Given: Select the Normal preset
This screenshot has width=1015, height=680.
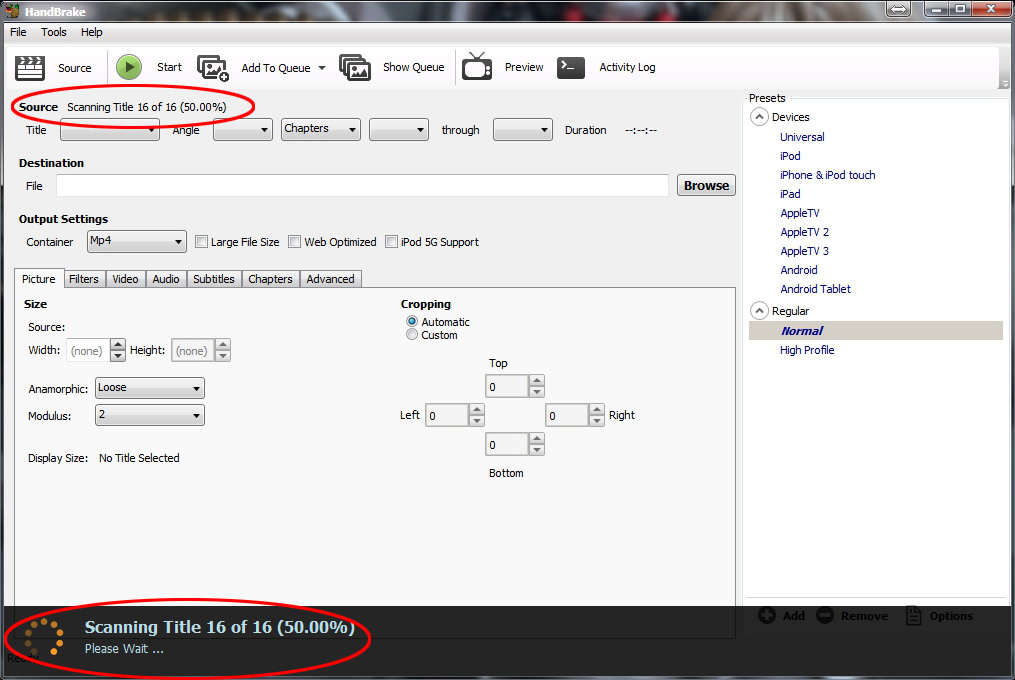Looking at the screenshot, I should [875, 331].
